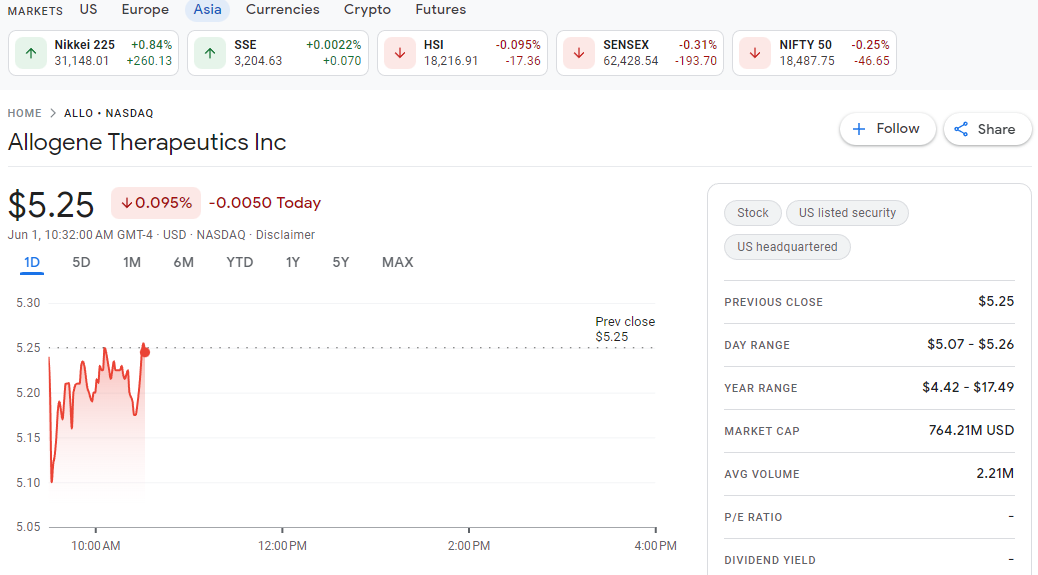Click the SENSEX red down arrow icon
The image size is (1038, 575).
(x=579, y=53)
